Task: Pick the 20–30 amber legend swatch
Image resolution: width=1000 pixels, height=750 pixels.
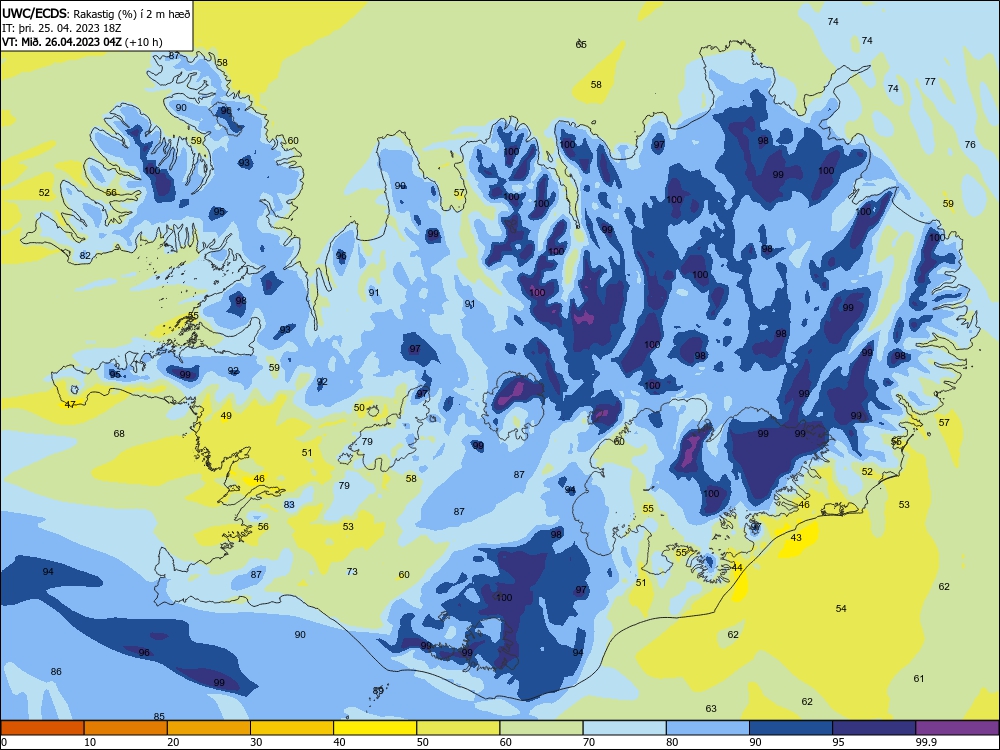Action: point(209,728)
